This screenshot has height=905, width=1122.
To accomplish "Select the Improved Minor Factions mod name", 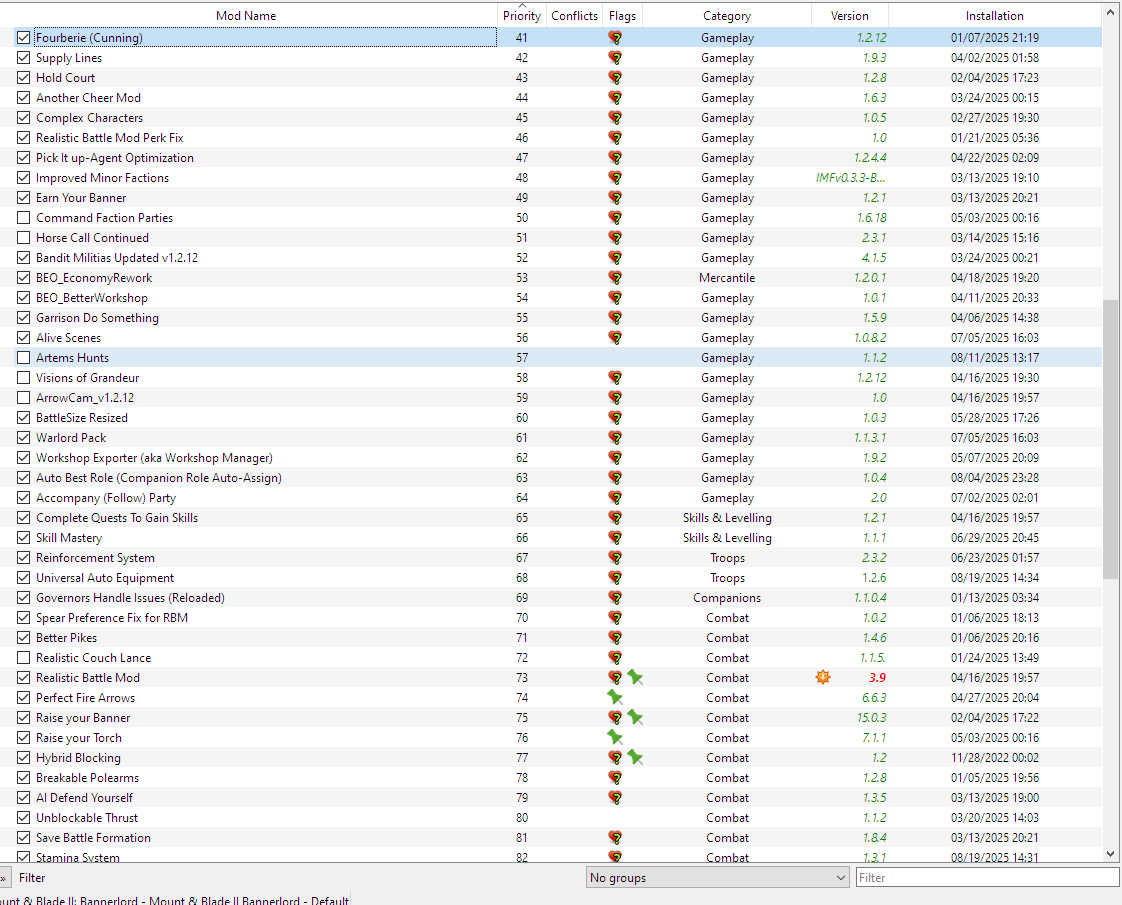I will 102,177.
